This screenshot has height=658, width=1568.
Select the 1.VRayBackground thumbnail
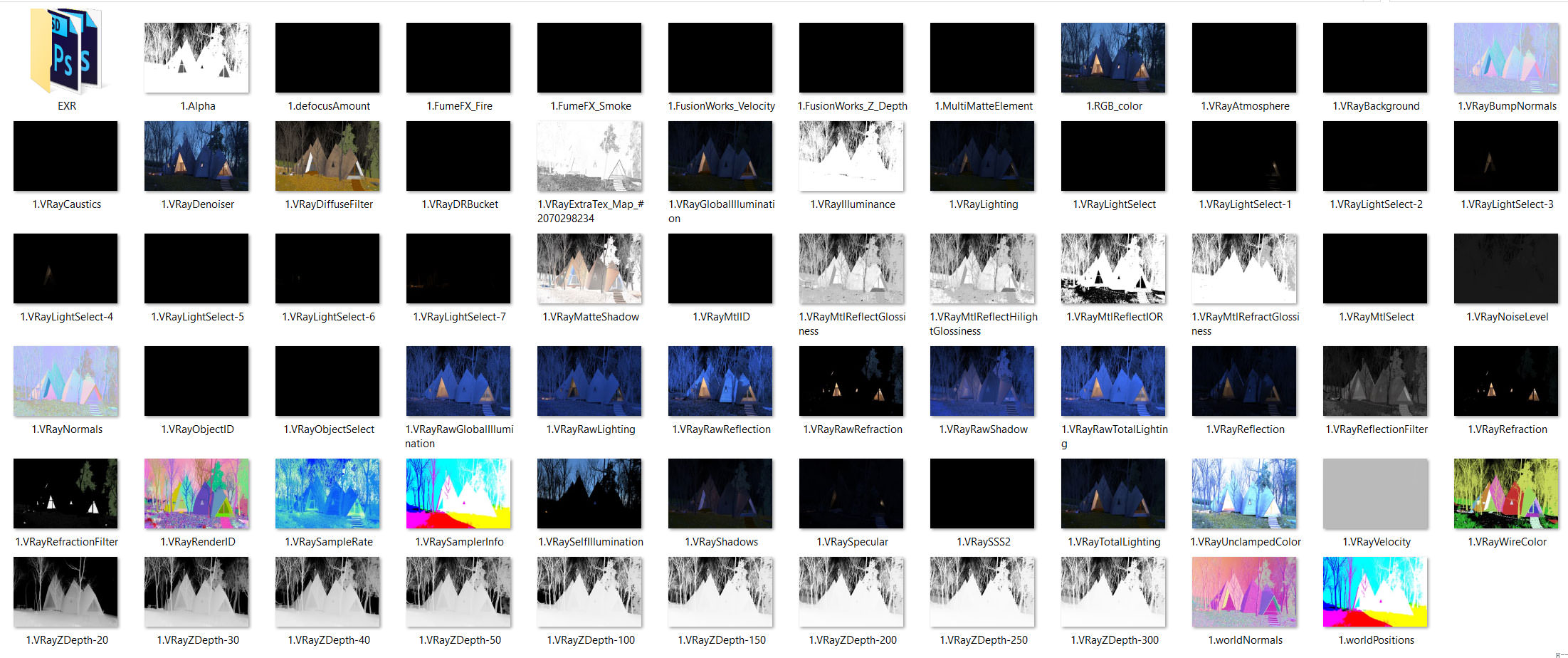click(1375, 58)
